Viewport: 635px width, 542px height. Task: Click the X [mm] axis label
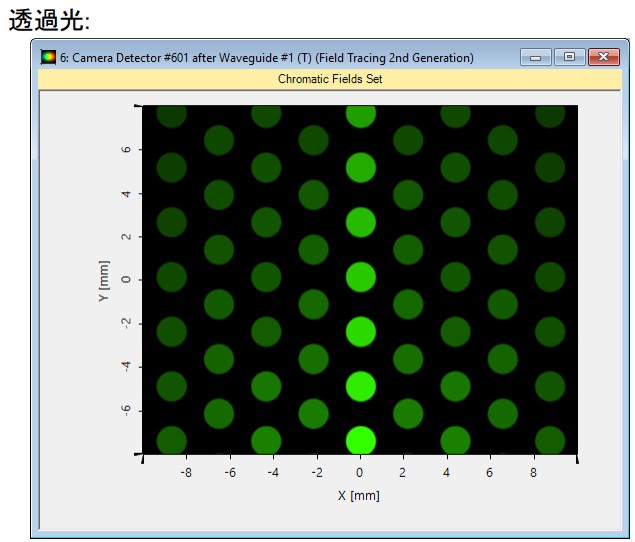359,496
